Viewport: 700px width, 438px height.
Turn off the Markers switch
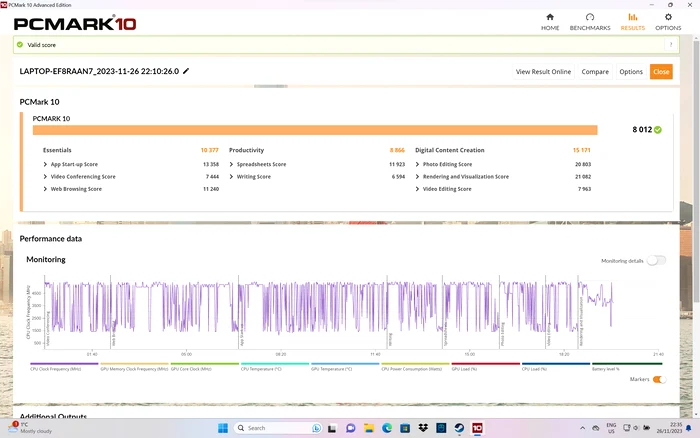(x=659, y=380)
